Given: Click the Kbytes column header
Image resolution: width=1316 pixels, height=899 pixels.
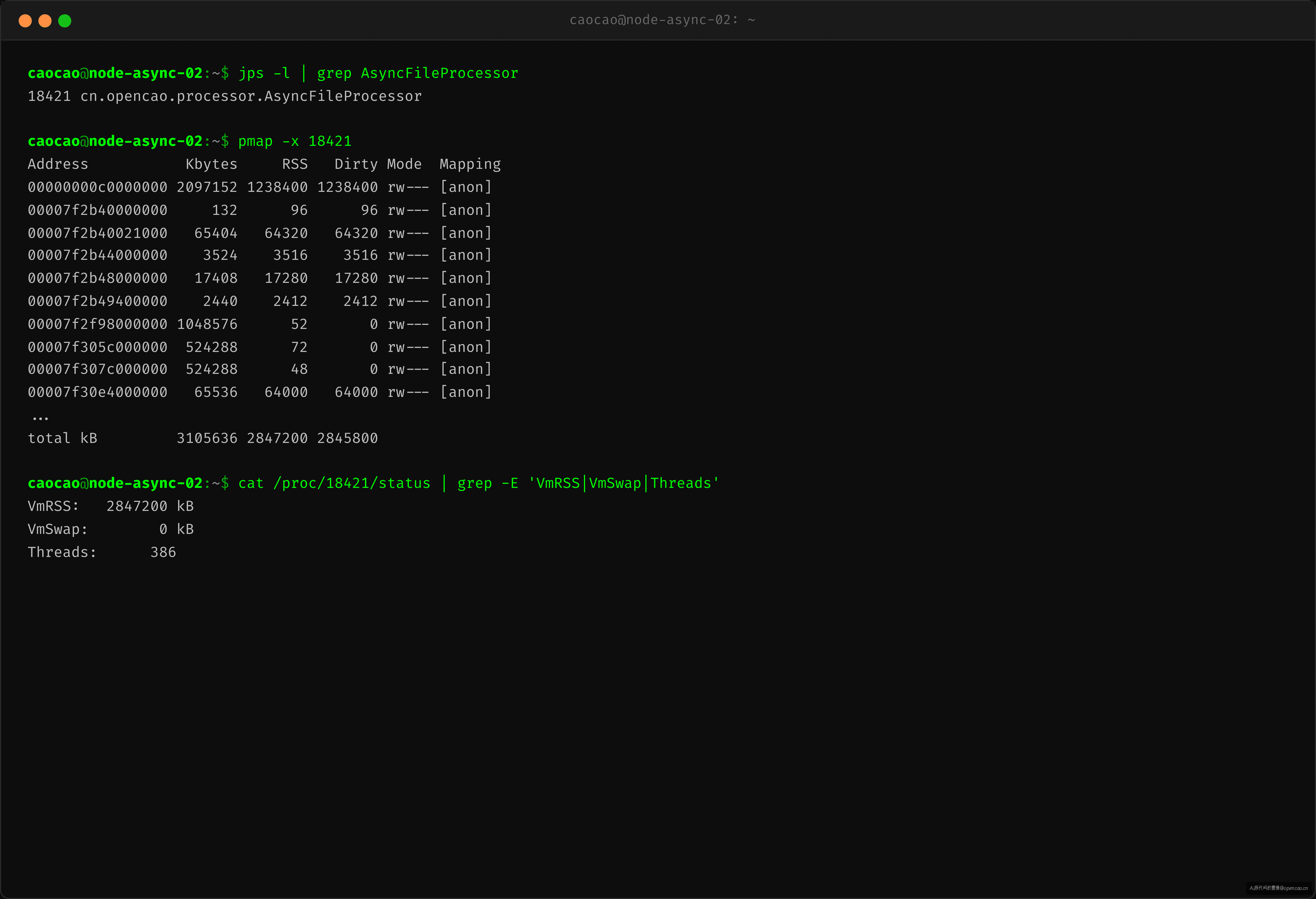Looking at the screenshot, I should point(211,164).
